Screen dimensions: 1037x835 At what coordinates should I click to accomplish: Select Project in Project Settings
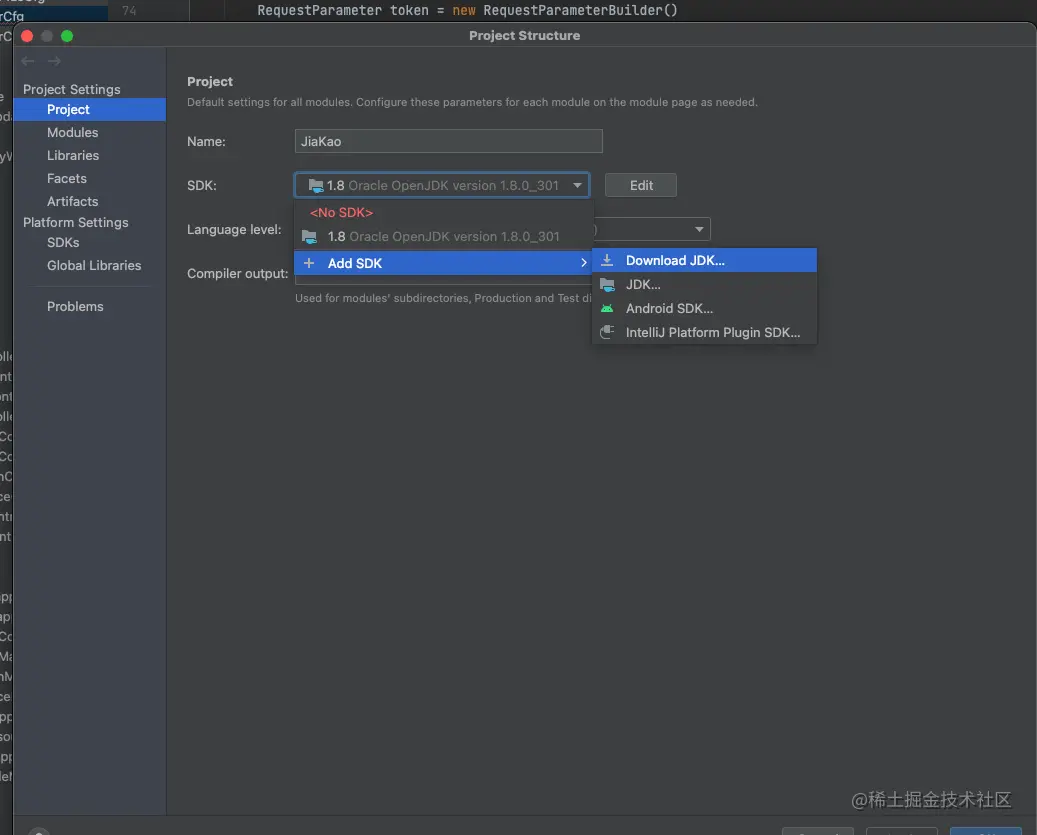90,109
